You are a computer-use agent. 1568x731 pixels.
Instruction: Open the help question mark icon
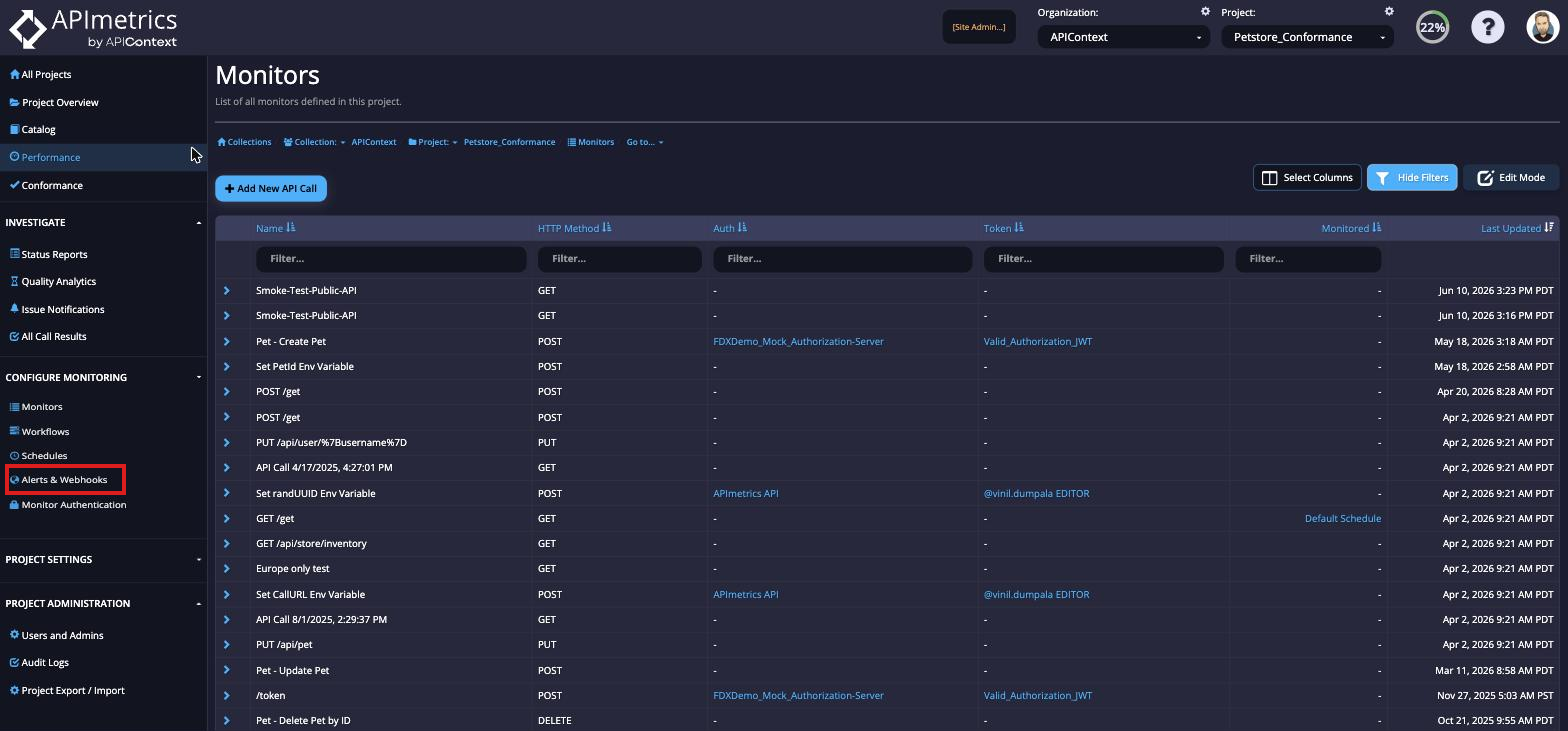click(x=1487, y=27)
